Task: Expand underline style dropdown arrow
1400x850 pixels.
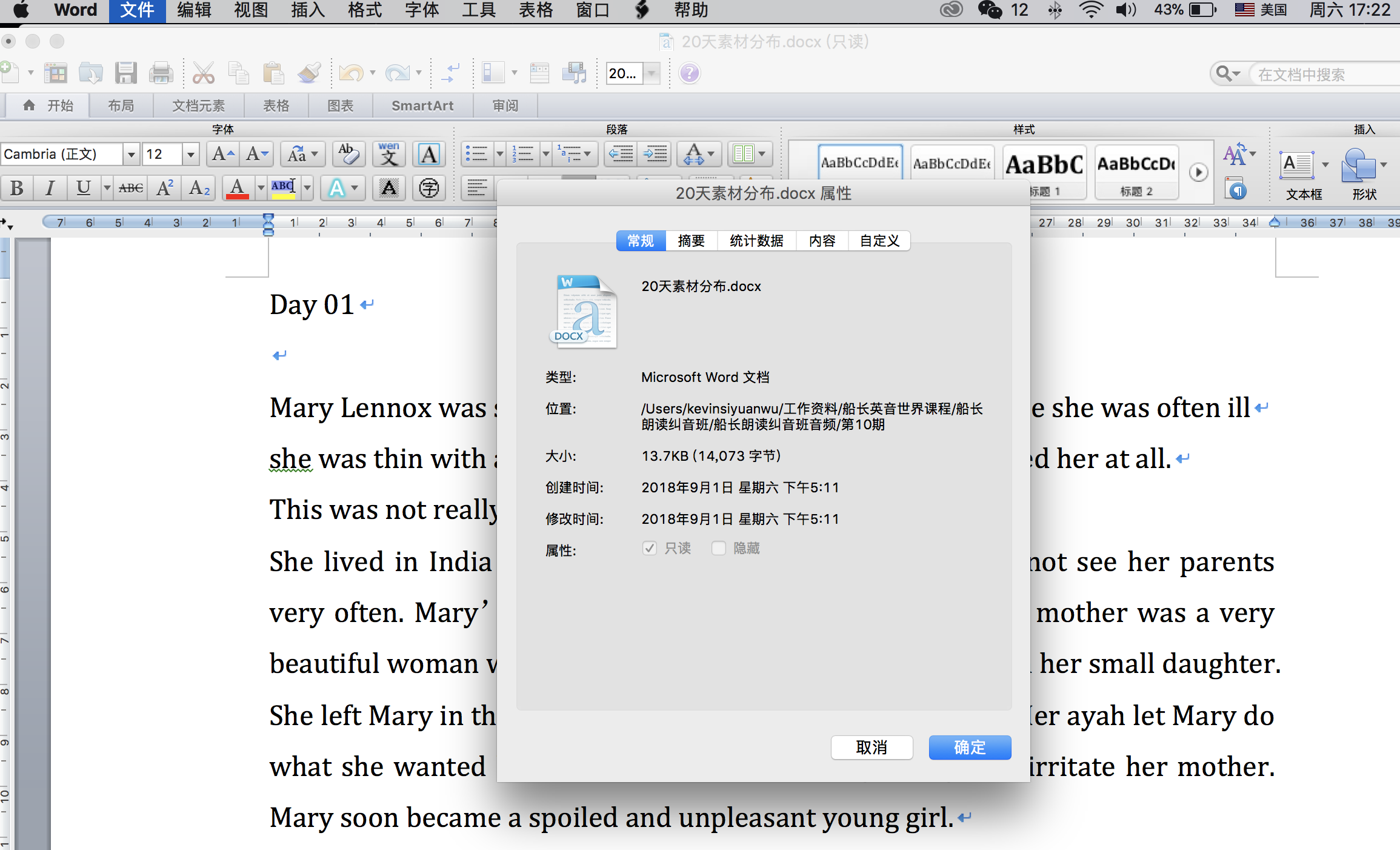Action: click(x=107, y=188)
